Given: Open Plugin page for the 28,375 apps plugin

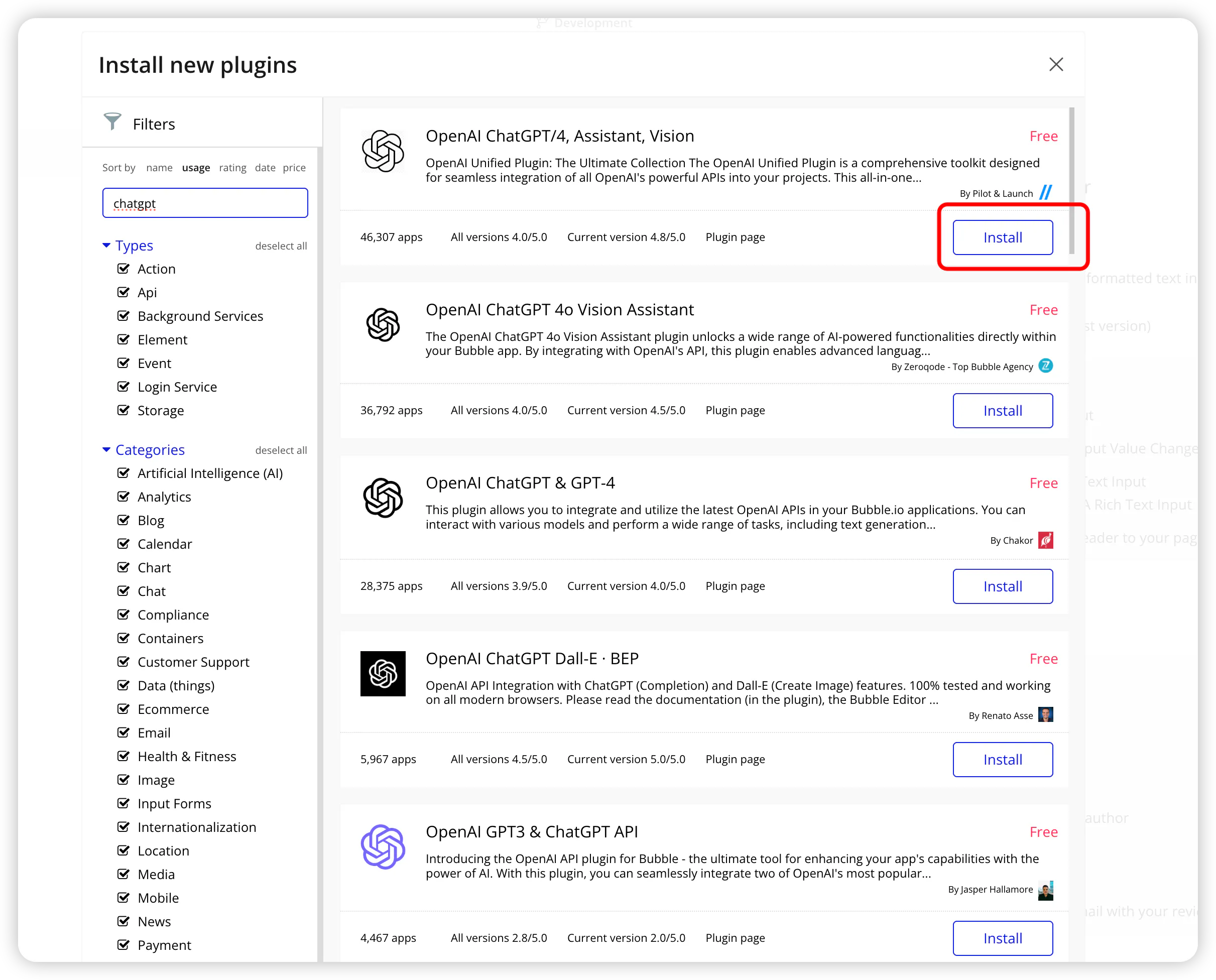Looking at the screenshot, I should coord(735,586).
